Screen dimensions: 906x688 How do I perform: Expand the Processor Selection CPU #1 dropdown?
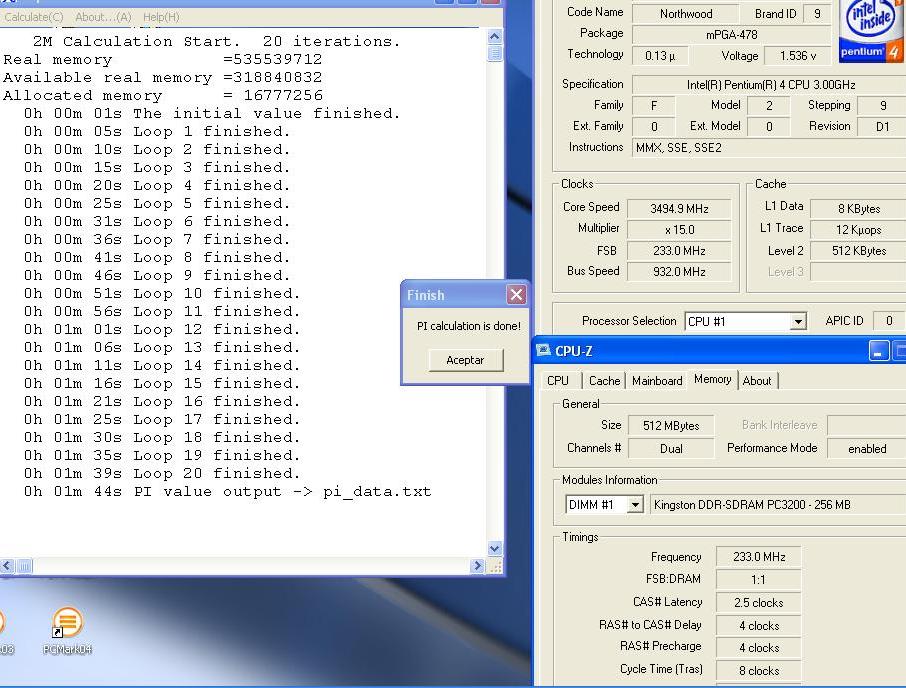797,322
